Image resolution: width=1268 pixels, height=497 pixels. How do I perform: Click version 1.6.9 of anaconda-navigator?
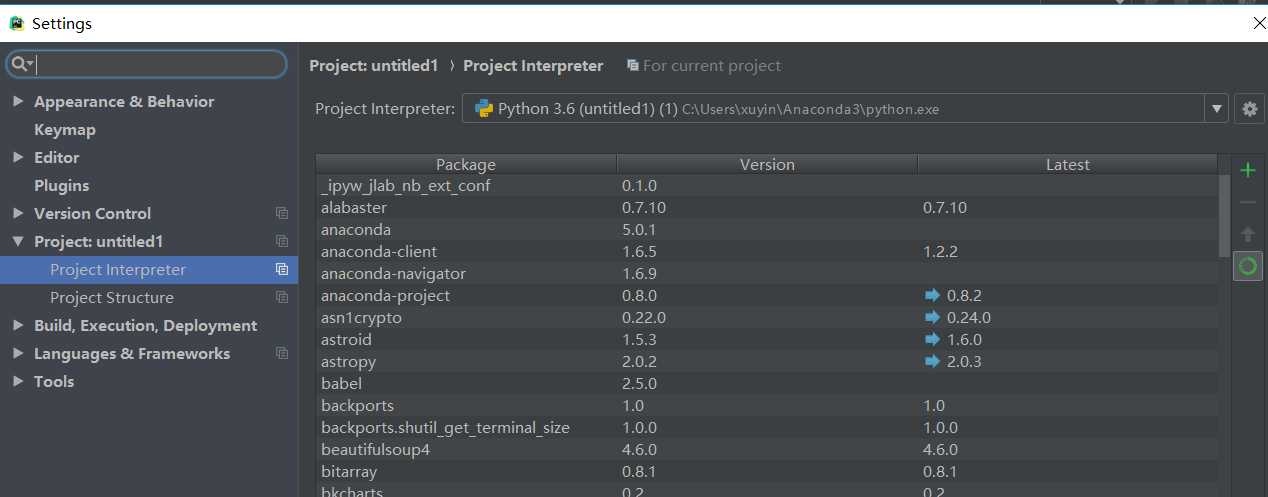pyautogui.click(x=638, y=273)
